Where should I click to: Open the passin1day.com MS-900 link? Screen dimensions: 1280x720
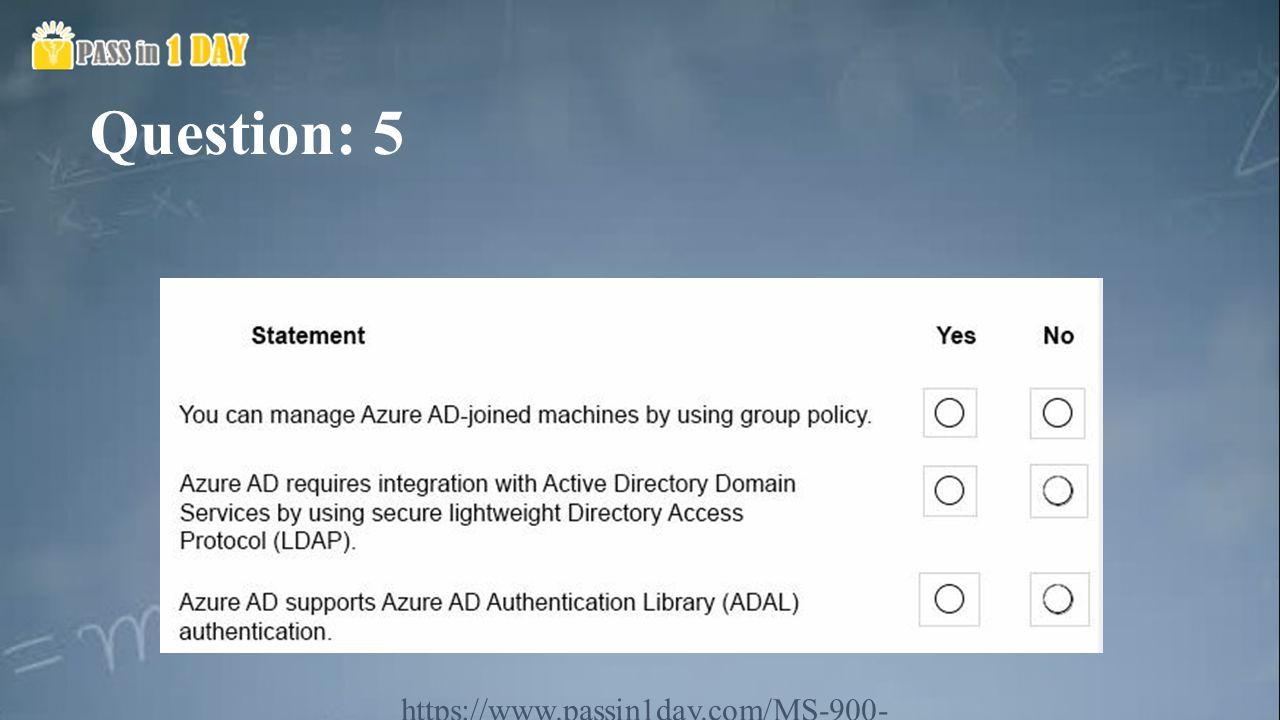pos(645,710)
